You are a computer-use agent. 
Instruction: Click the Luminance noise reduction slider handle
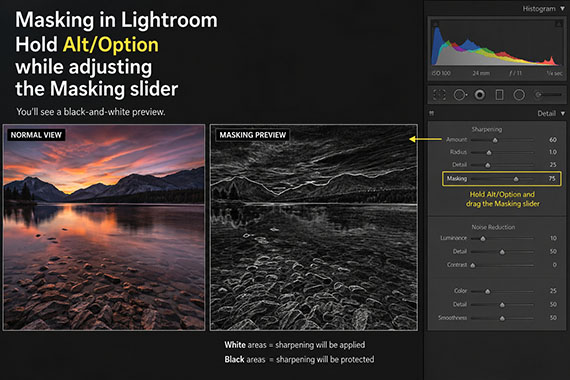tap(483, 239)
